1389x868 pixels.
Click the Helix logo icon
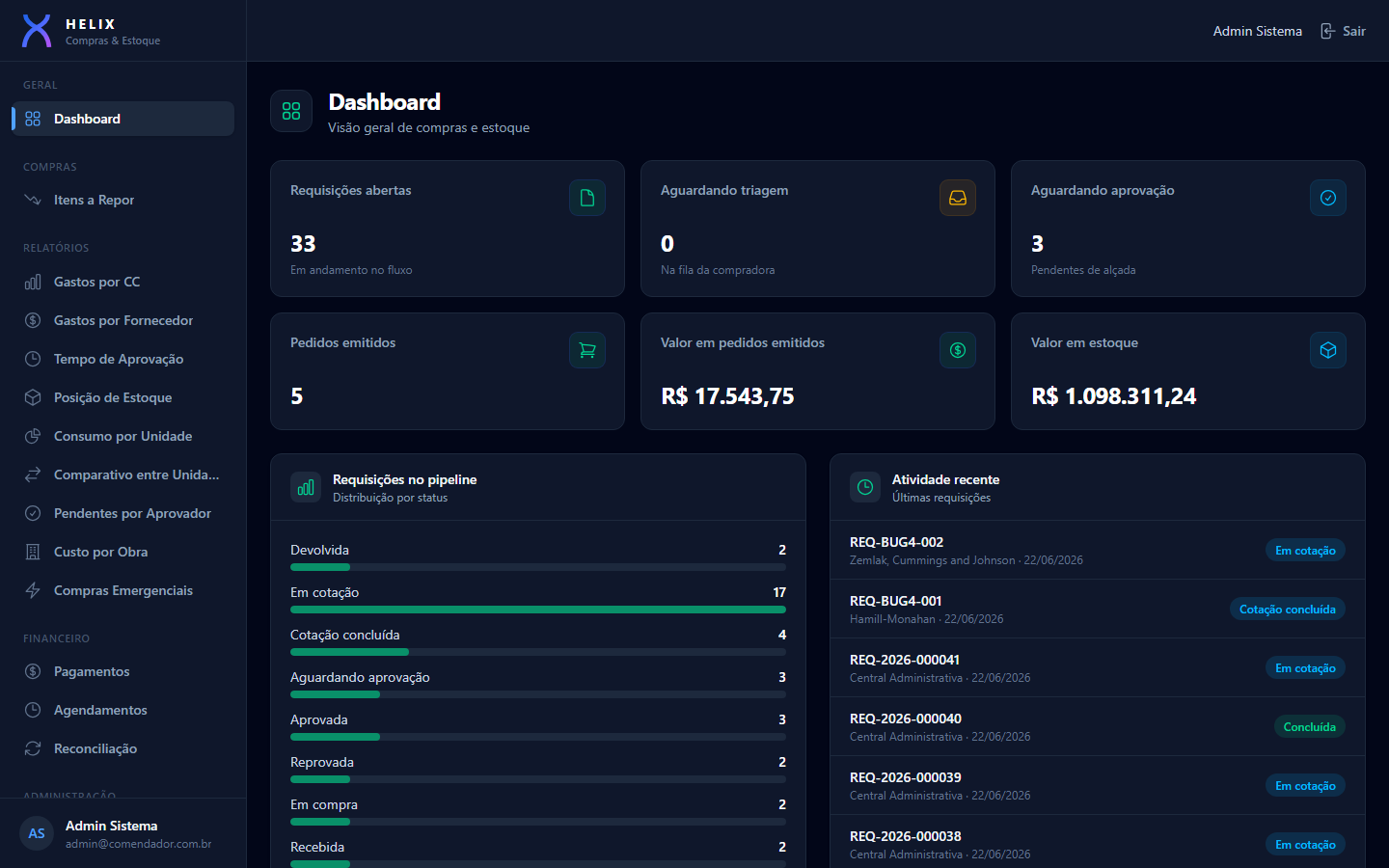tap(37, 31)
